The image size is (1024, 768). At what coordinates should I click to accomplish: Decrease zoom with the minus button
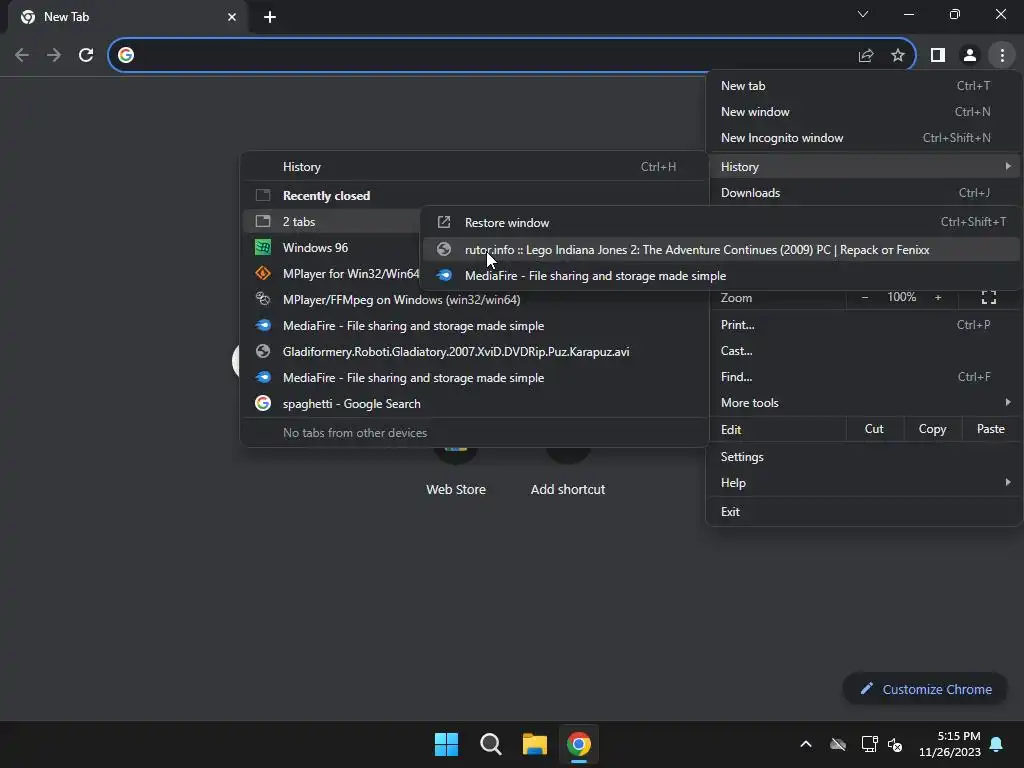click(x=865, y=298)
